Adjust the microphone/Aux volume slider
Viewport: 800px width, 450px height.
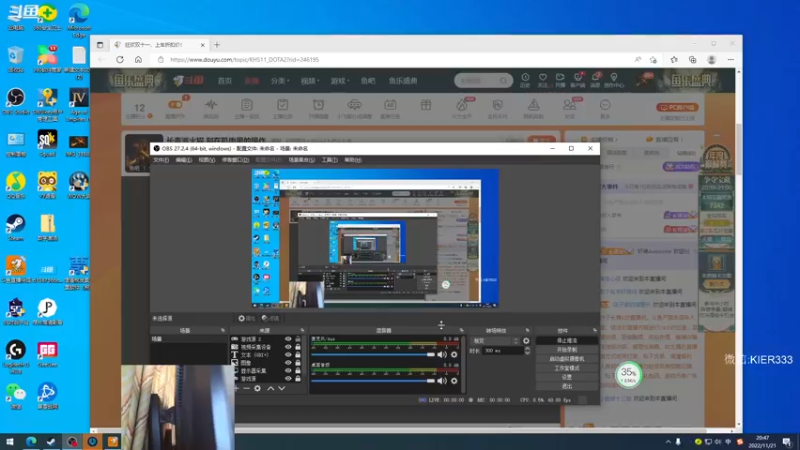click(373, 355)
